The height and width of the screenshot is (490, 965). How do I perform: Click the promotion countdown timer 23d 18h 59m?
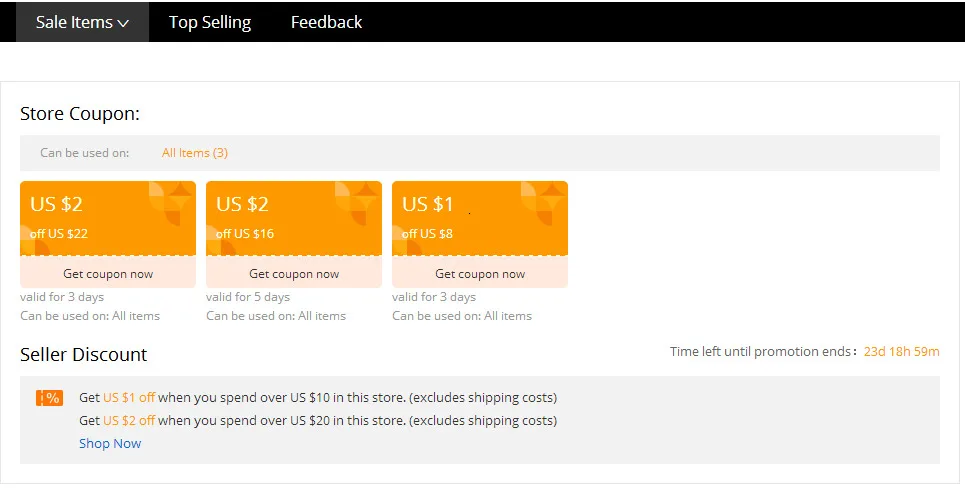(x=901, y=351)
